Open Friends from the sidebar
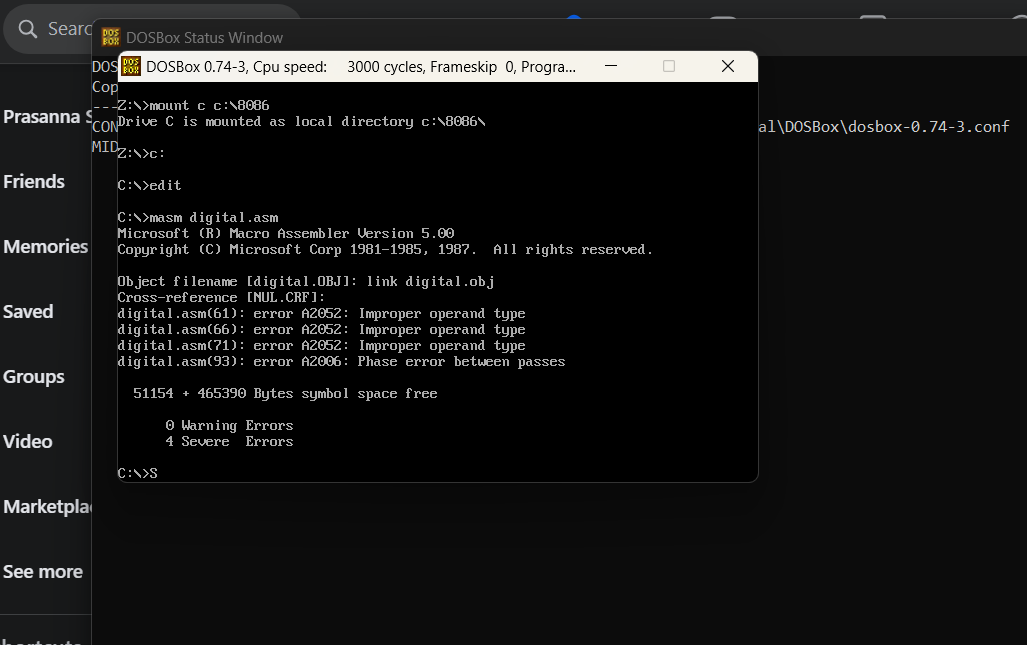This screenshot has width=1027, height=645. coord(34,182)
